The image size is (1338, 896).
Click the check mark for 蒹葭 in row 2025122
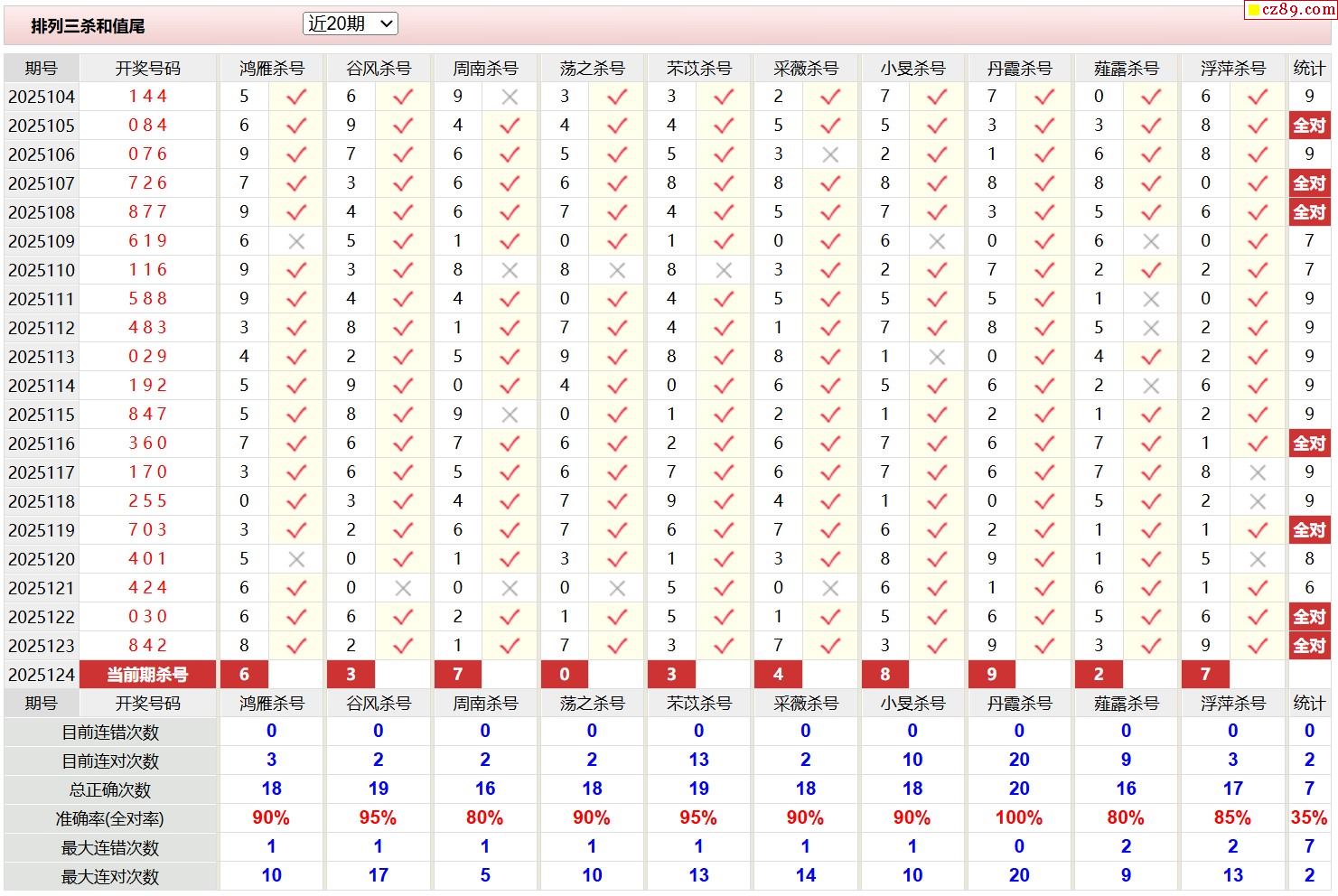click(x=1151, y=617)
